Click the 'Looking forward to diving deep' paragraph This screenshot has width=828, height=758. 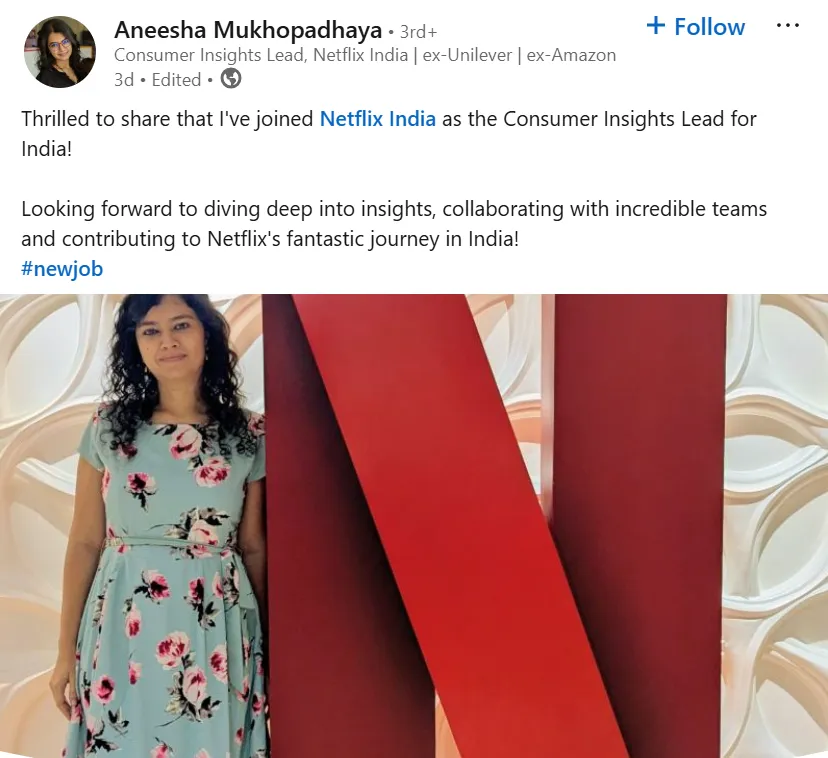coord(394,224)
